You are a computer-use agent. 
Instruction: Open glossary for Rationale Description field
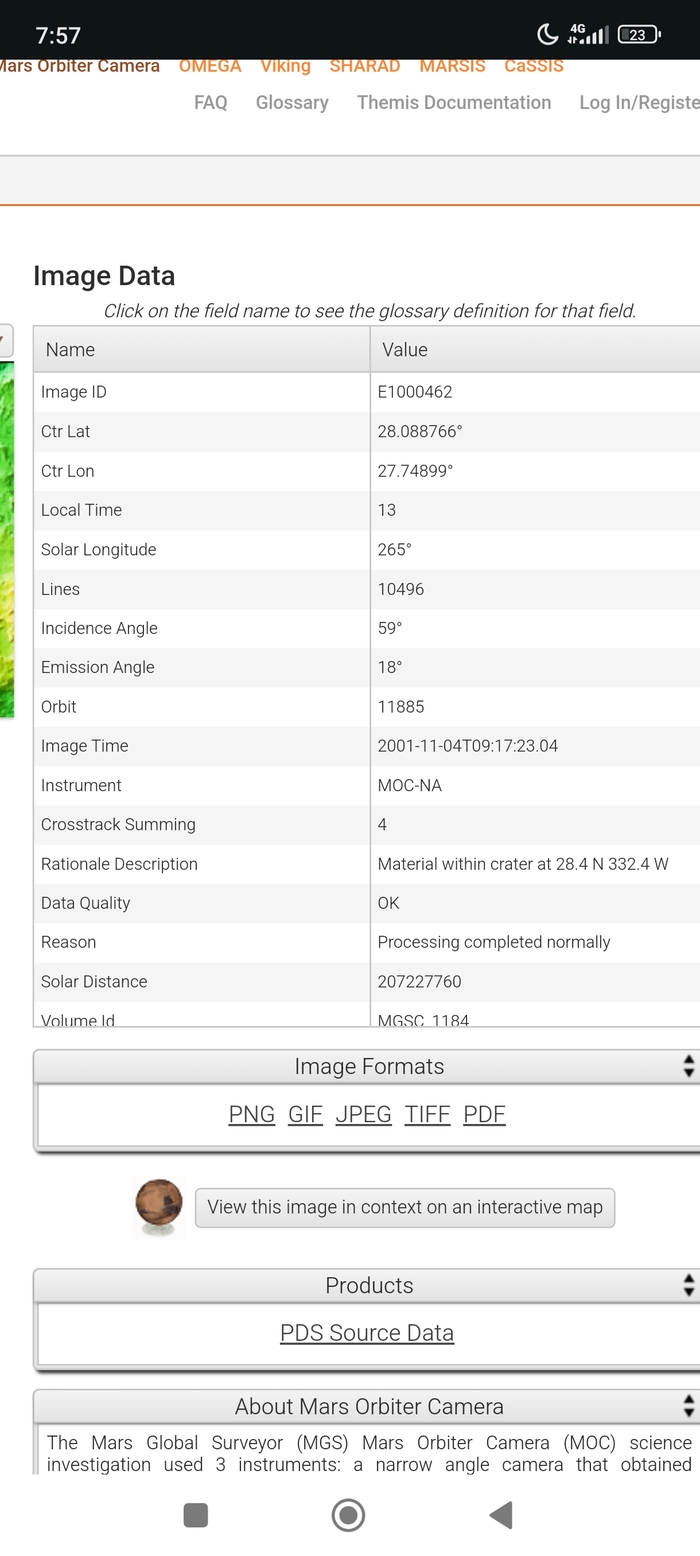pos(119,864)
